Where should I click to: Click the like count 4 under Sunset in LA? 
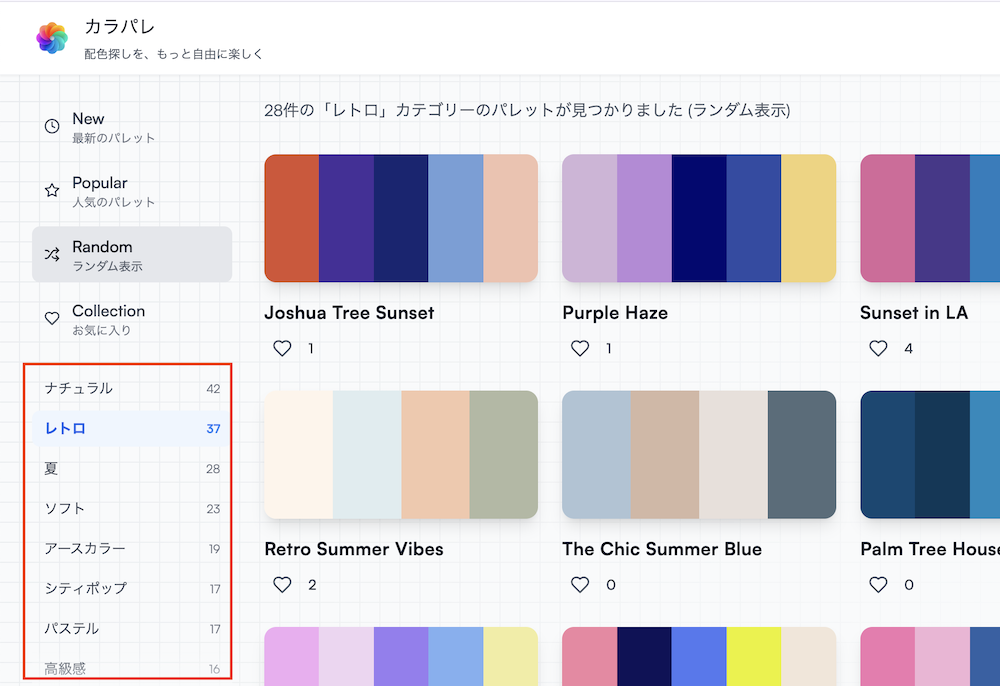pos(908,349)
